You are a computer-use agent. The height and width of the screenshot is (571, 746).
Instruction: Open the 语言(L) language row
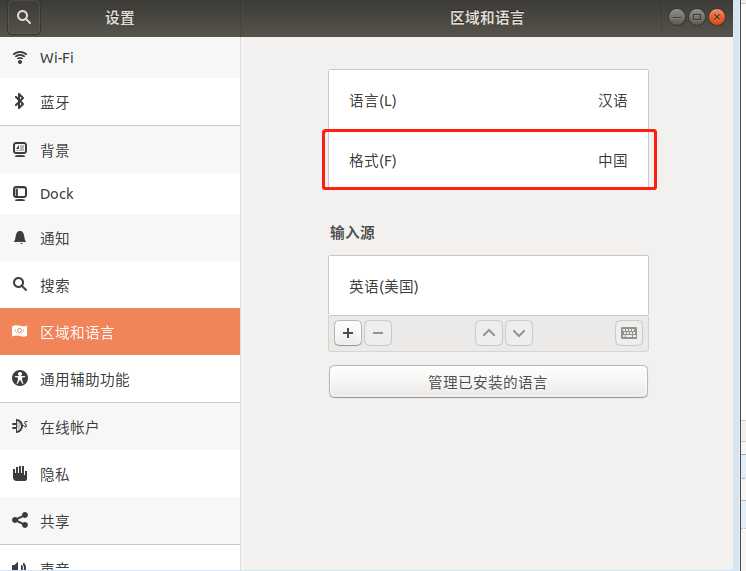pyautogui.click(x=488, y=100)
